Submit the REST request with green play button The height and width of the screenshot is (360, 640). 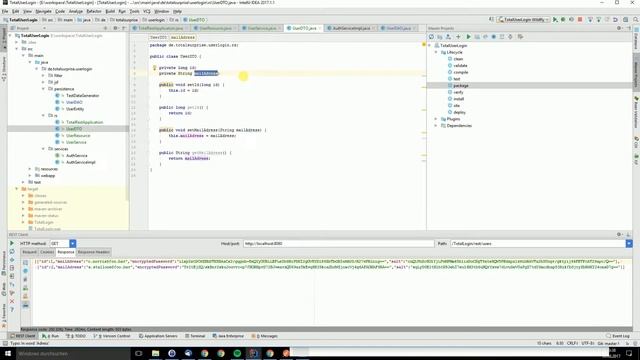(x=12, y=243)
